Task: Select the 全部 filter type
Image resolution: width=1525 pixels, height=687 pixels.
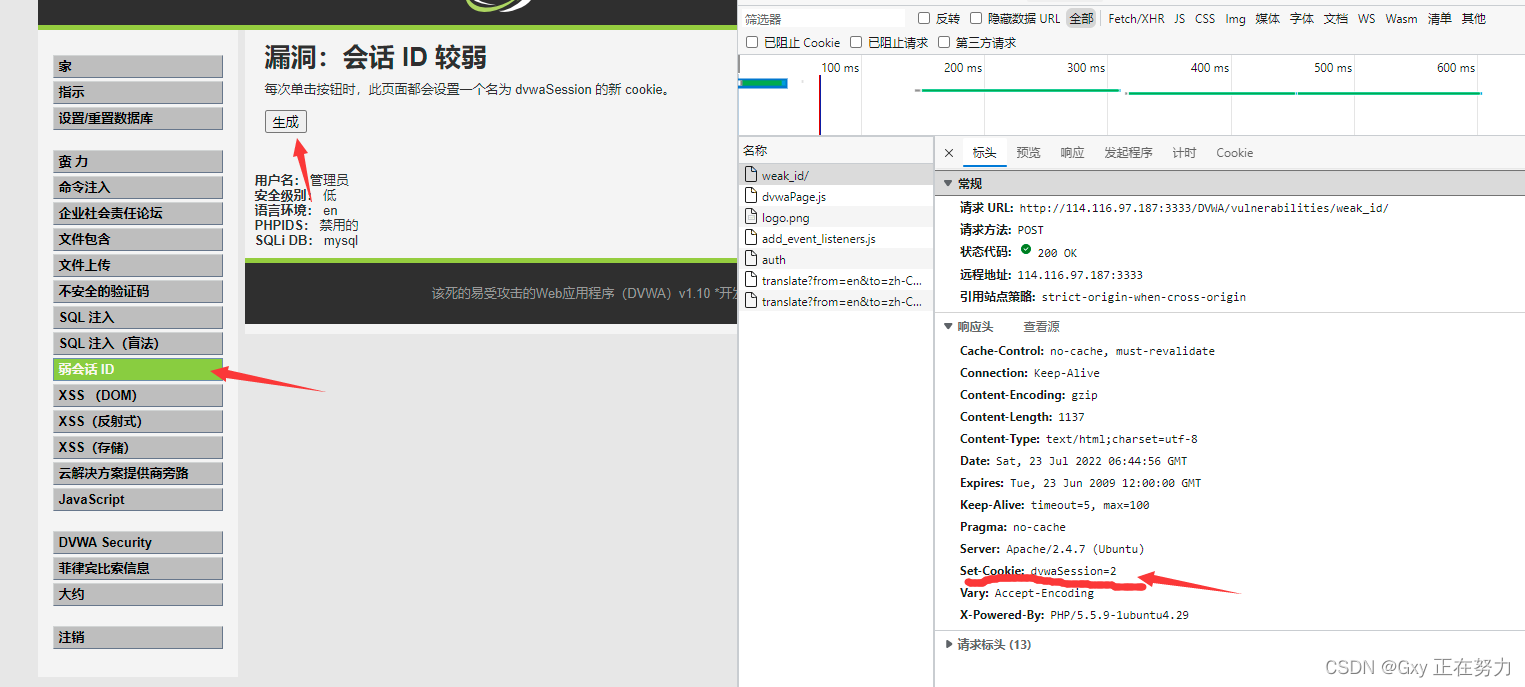Action: pos(1081,18)
